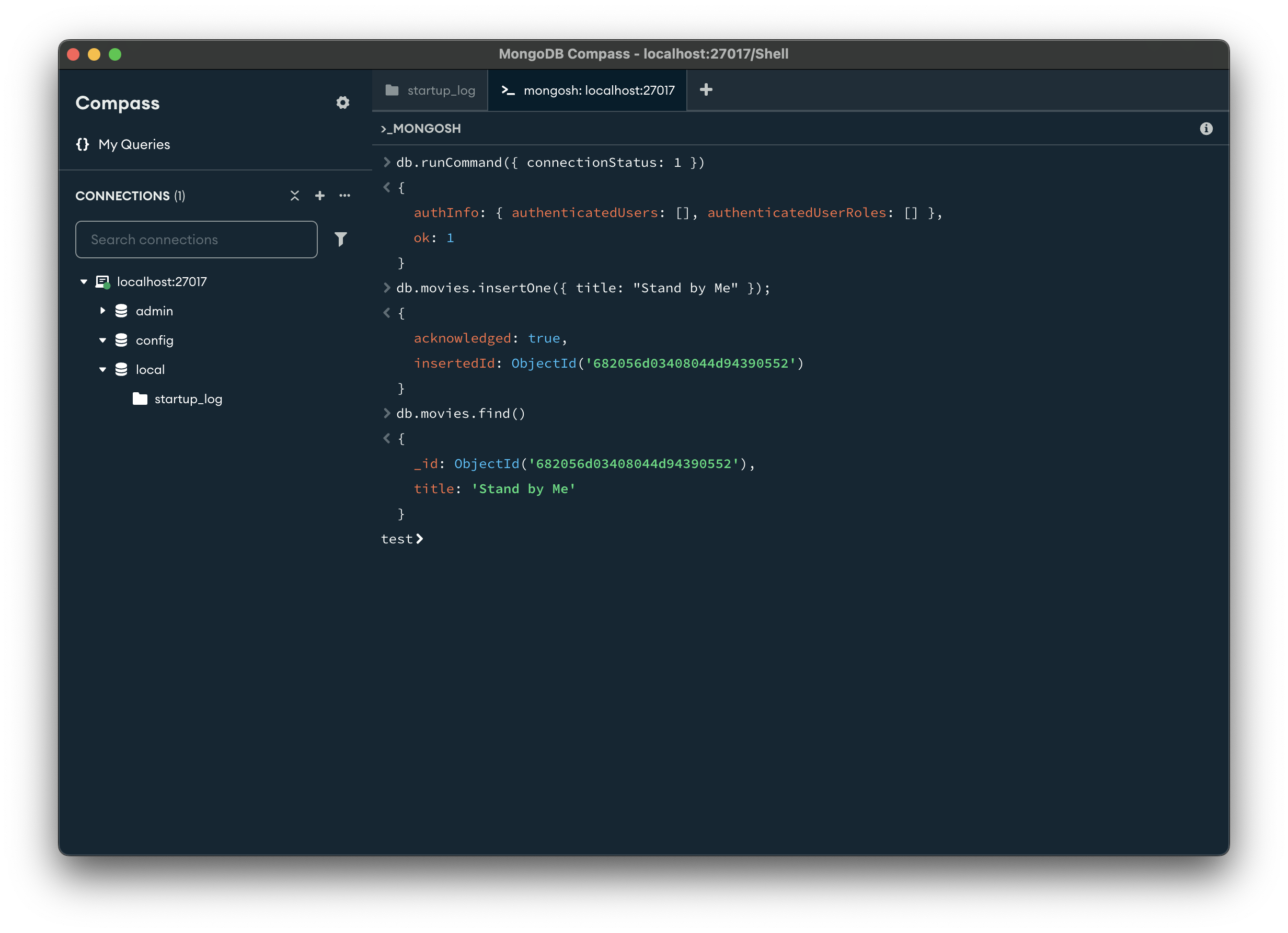Maximize window with green button
Screen dimensions: 1288x933
coord(116,54)
